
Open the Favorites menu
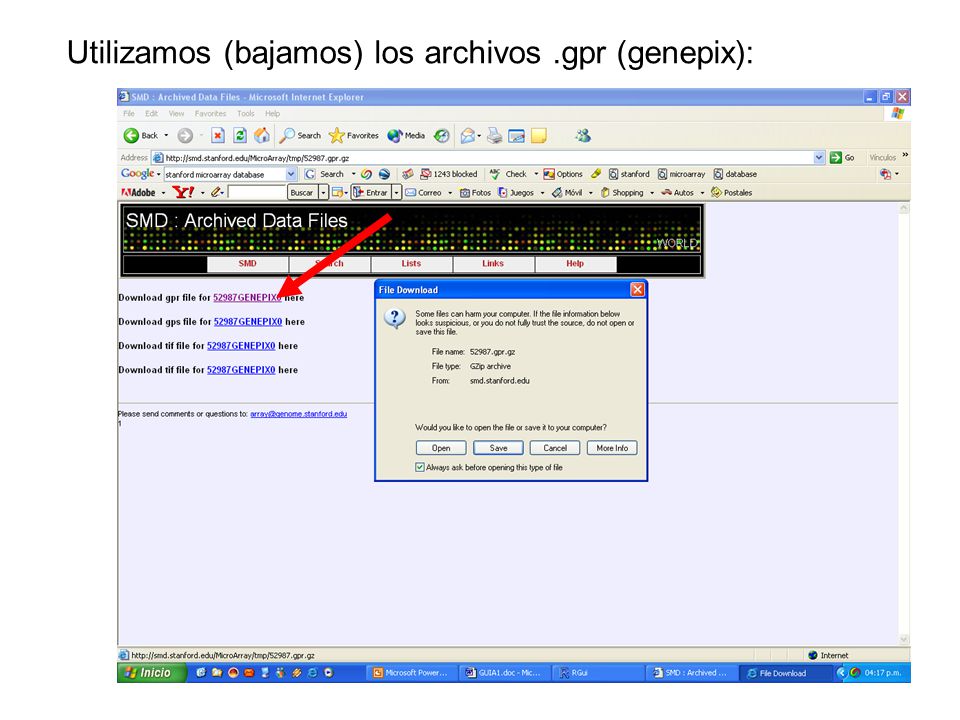(x=211, y=114)
